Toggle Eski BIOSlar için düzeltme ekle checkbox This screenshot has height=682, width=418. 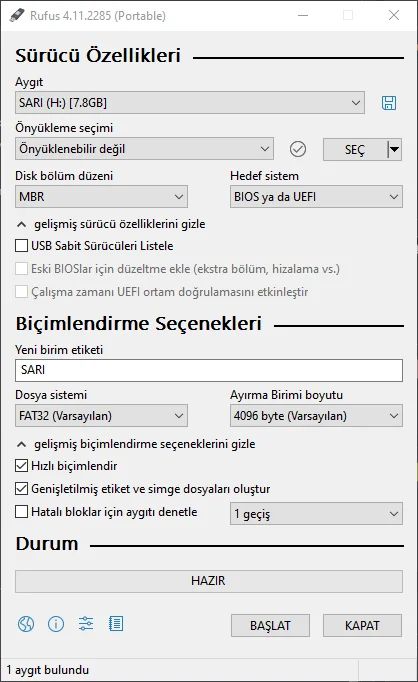(x=21, y=269)
